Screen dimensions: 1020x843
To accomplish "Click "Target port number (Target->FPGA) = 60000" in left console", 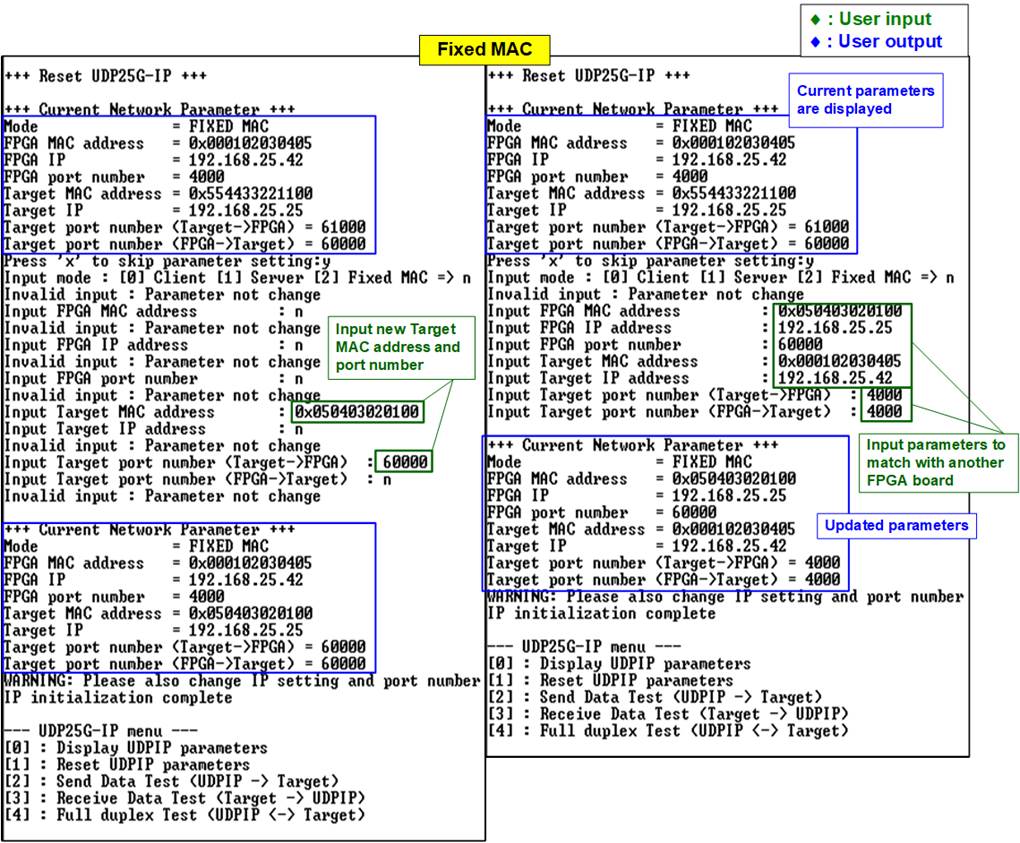I will point(185,647).
